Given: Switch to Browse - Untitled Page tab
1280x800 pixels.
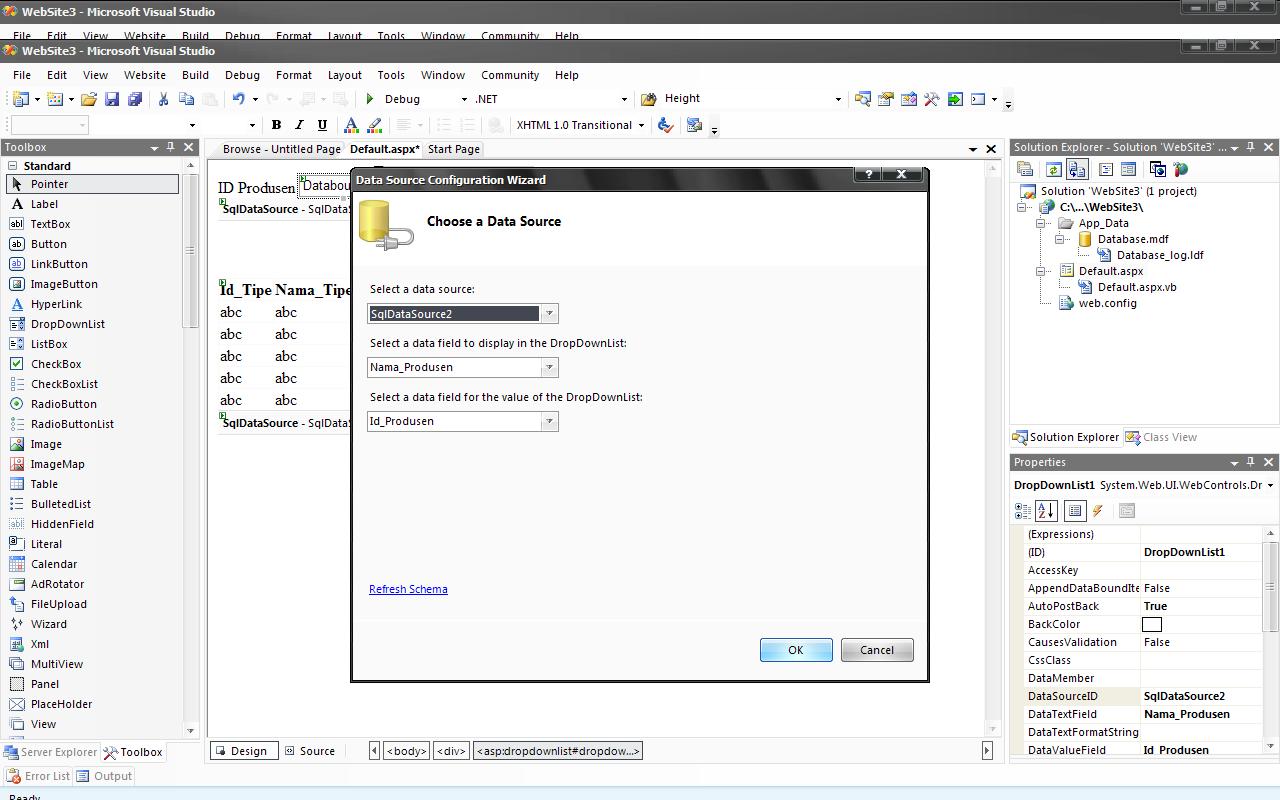Looking at the screenshot, I should pyautogui.click(x=282, y=149).
